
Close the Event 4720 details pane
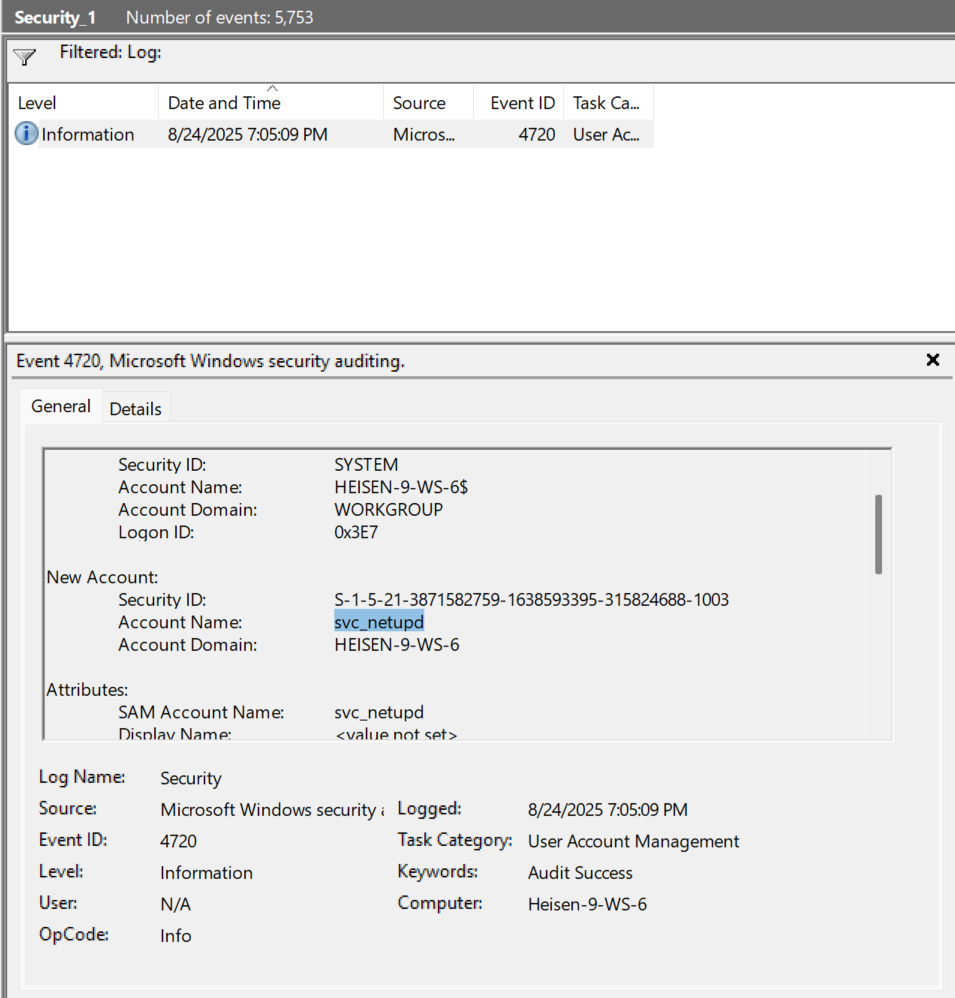(x=932, y=360)
